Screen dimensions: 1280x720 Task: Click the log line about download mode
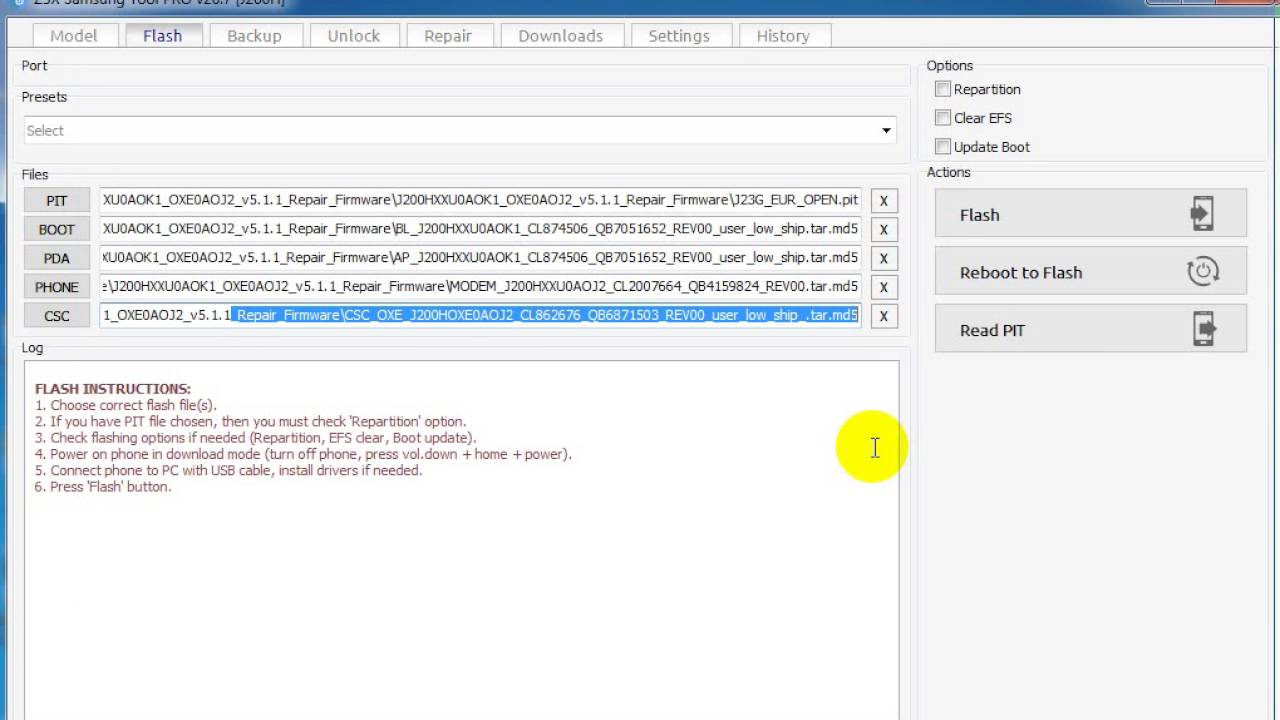coord(303,454)
